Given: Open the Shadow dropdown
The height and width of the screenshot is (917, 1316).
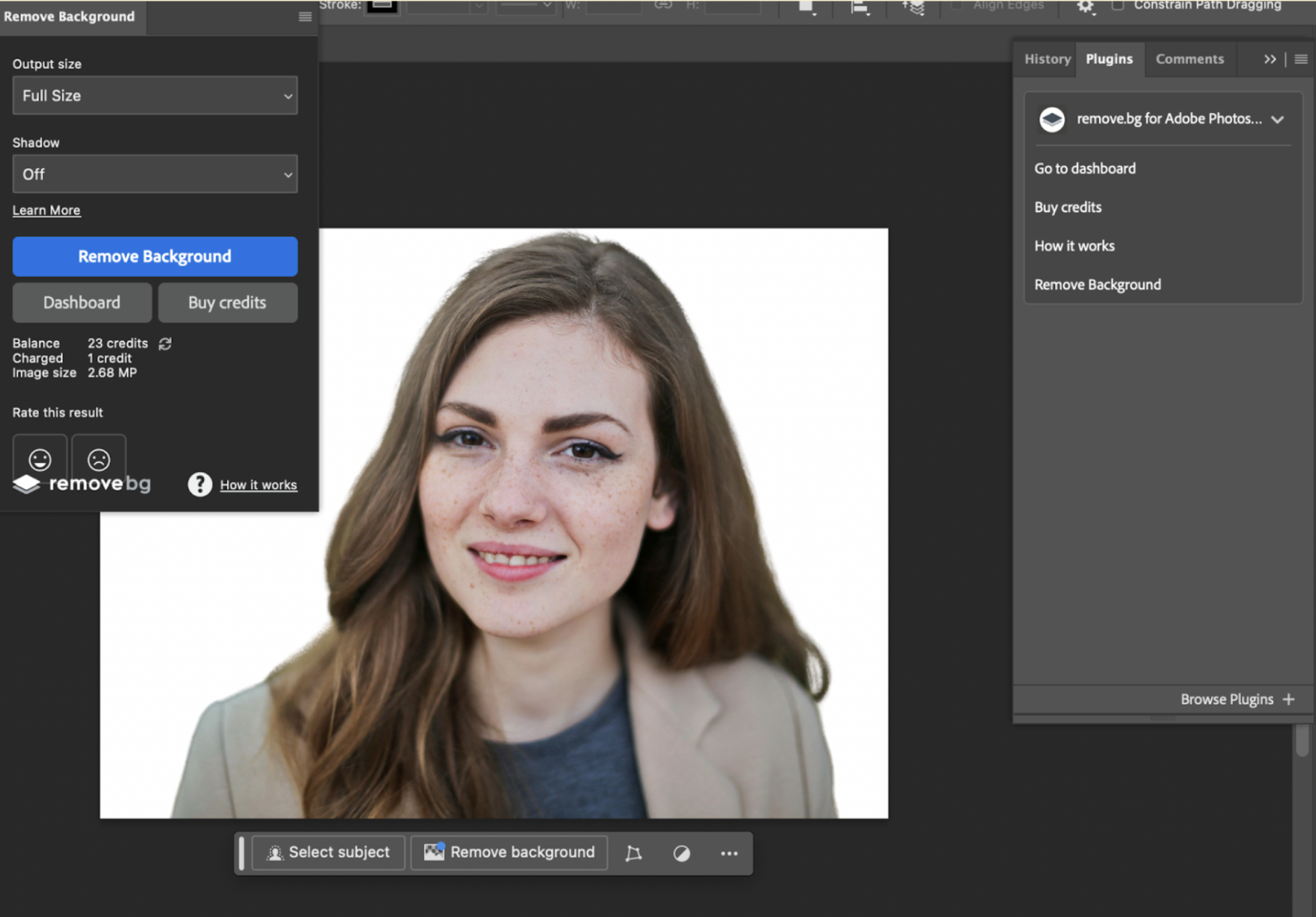Looking at the screenshot, I should 154,174.
